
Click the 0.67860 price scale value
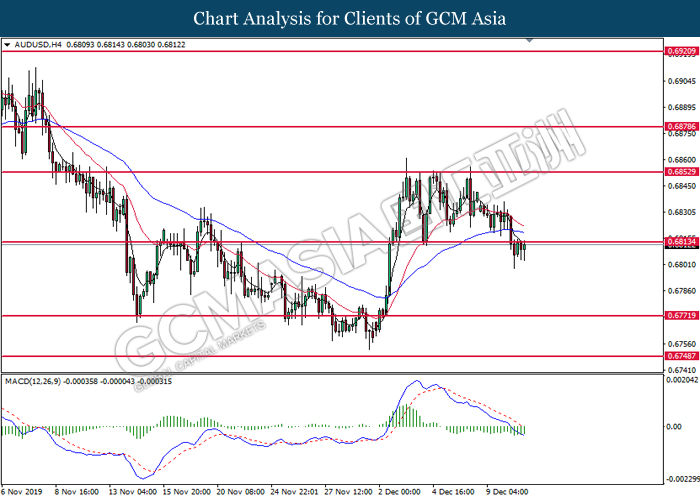(682, 291)
